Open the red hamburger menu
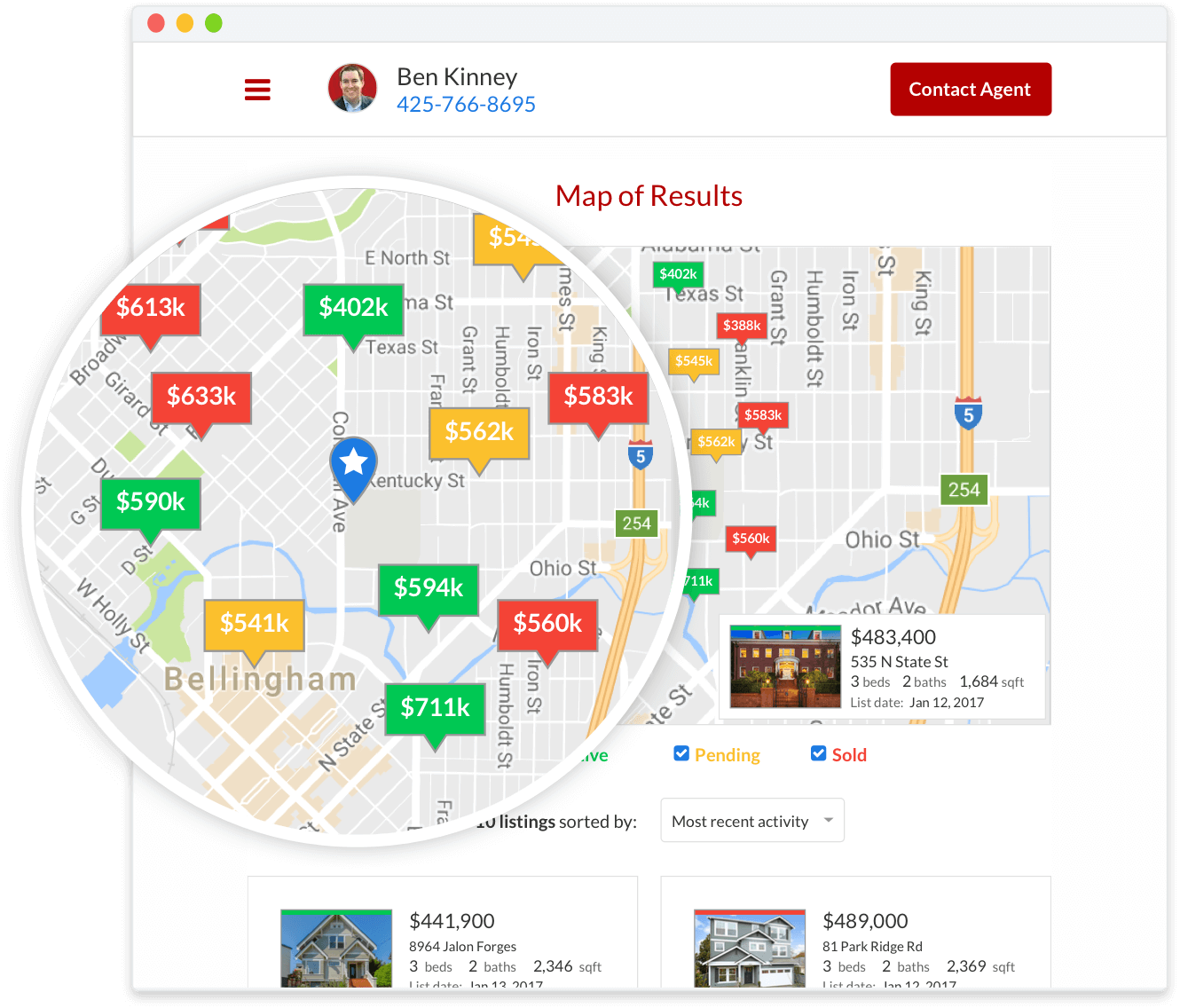 [257, 90]
